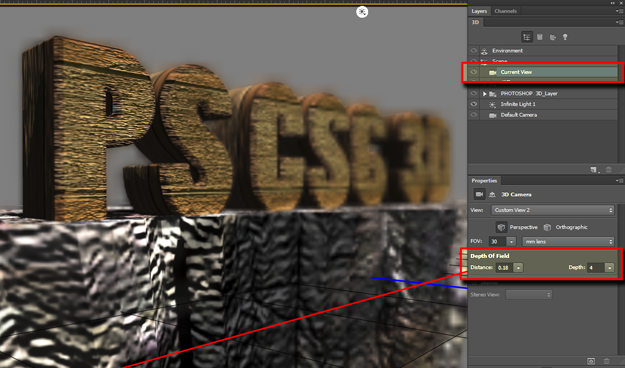The image size is (625, 368).
Task: Select the Perspective camera cube icon
Action: [x=501, y=227]
